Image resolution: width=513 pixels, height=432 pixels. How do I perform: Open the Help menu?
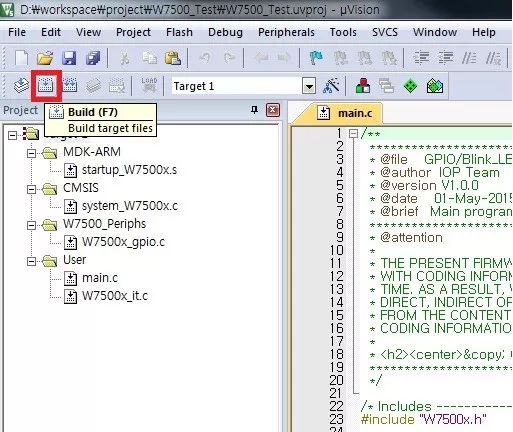[483, 32]
